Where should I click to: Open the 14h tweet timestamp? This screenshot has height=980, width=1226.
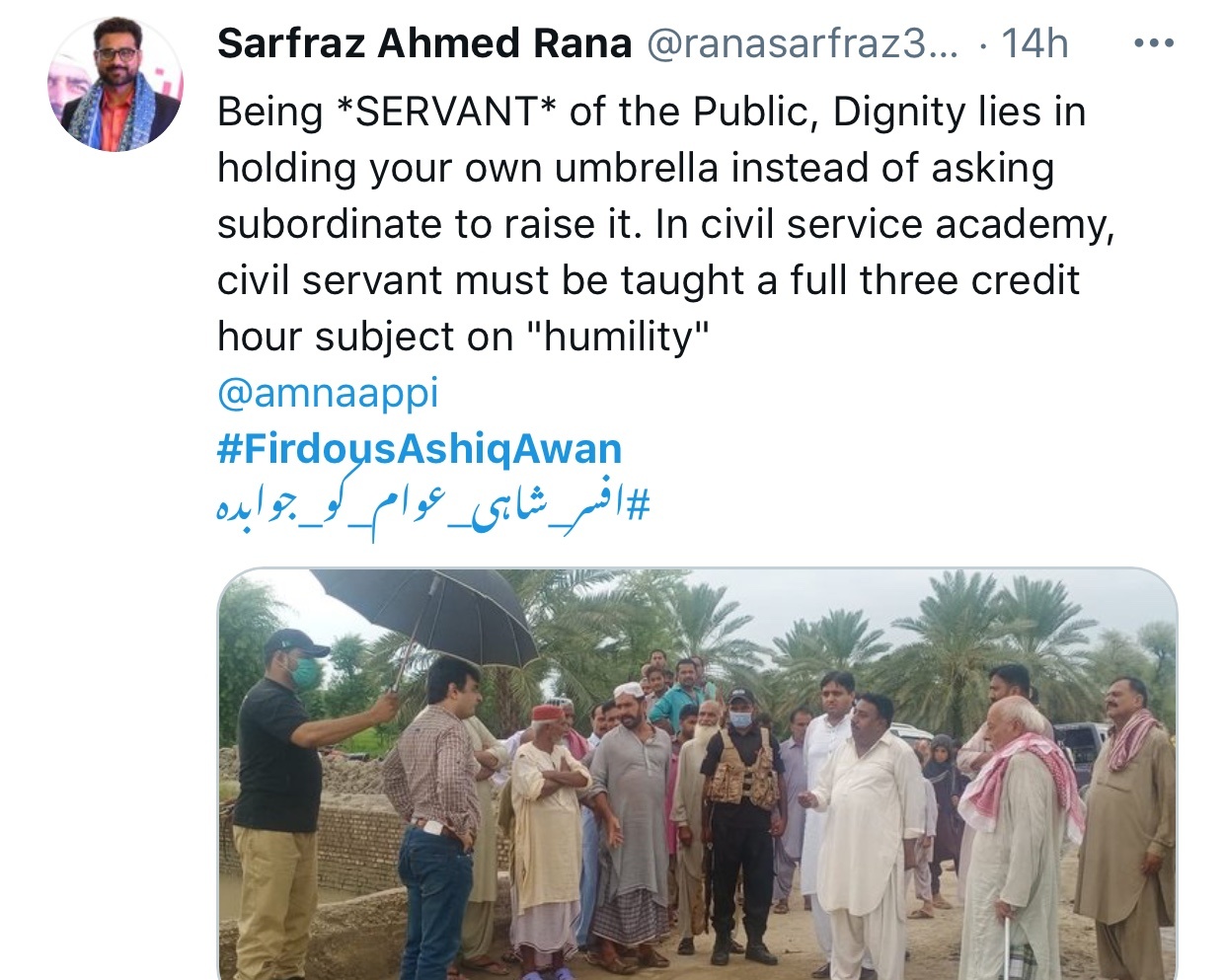tap(1034, 43)
